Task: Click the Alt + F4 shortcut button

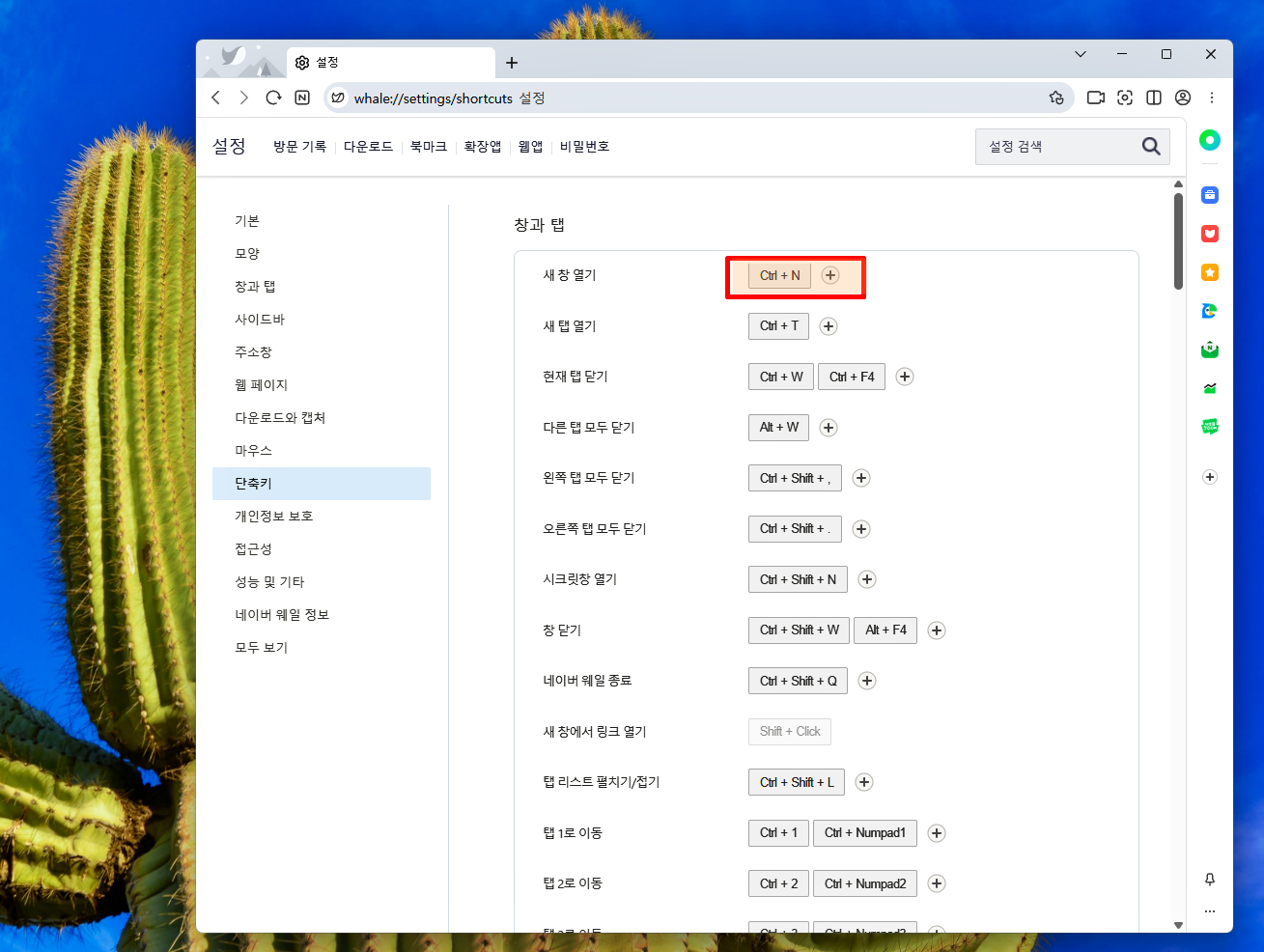Action: 885,630
